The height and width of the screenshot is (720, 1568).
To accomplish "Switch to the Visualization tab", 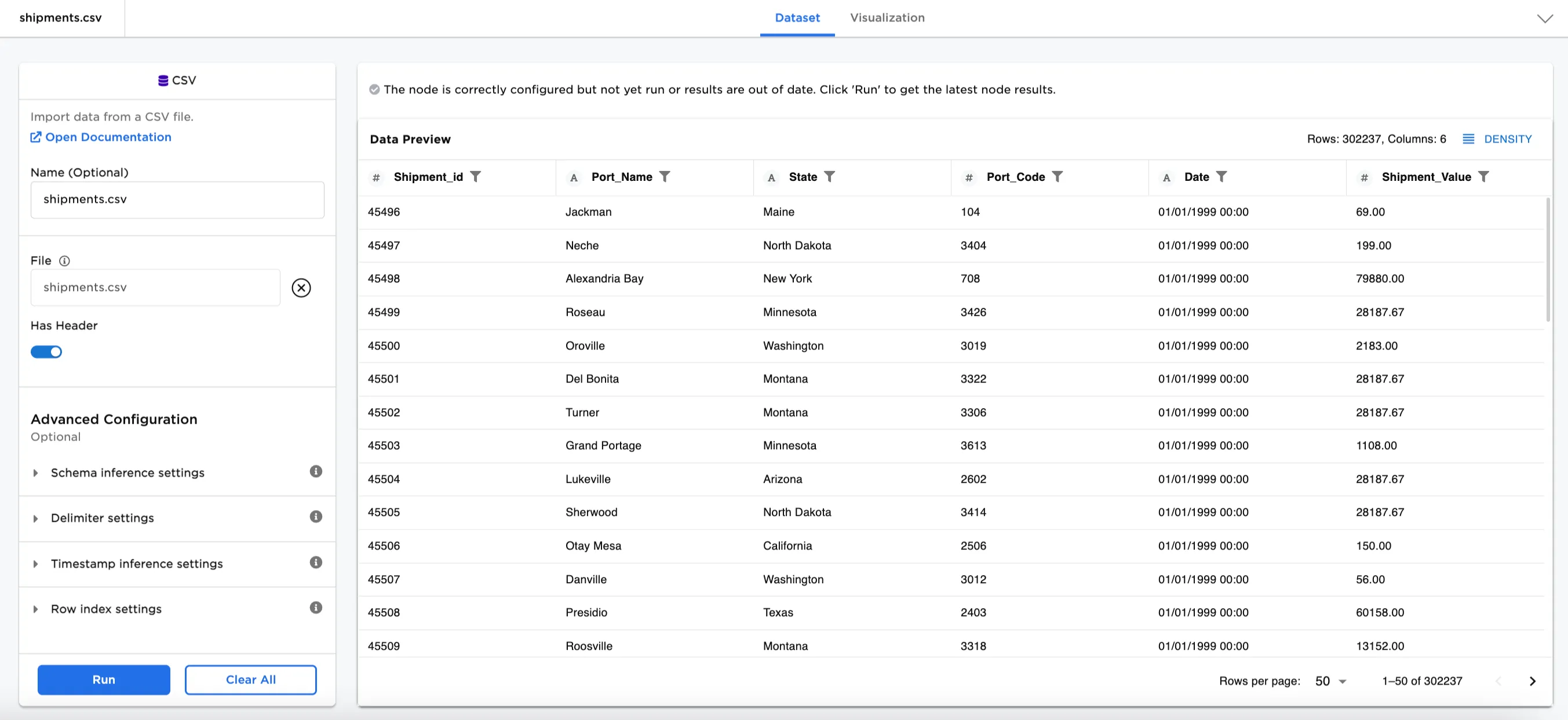I will pyautogui.click(x=887, y=17).
